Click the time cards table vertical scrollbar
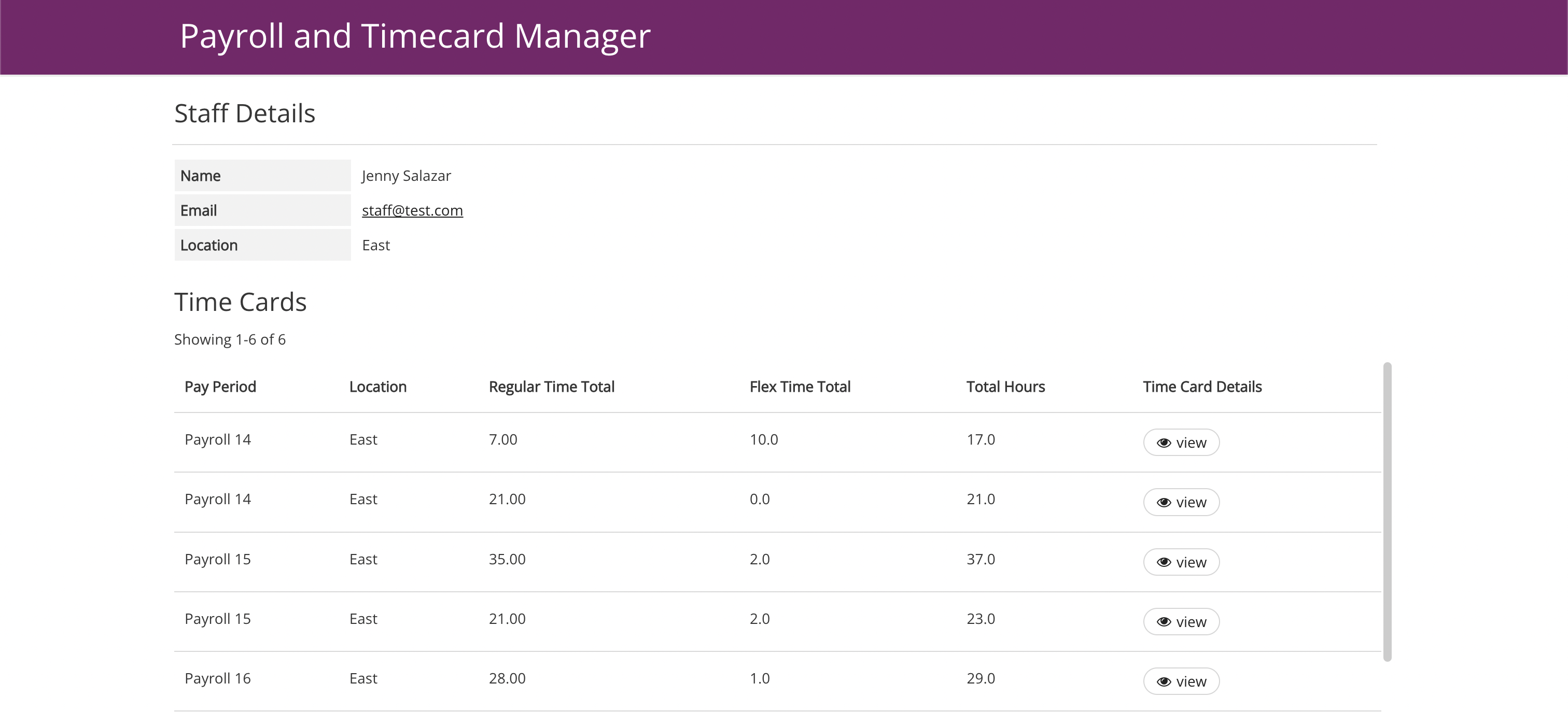This screenshot has height=712, width=1568. (1387, 511)
